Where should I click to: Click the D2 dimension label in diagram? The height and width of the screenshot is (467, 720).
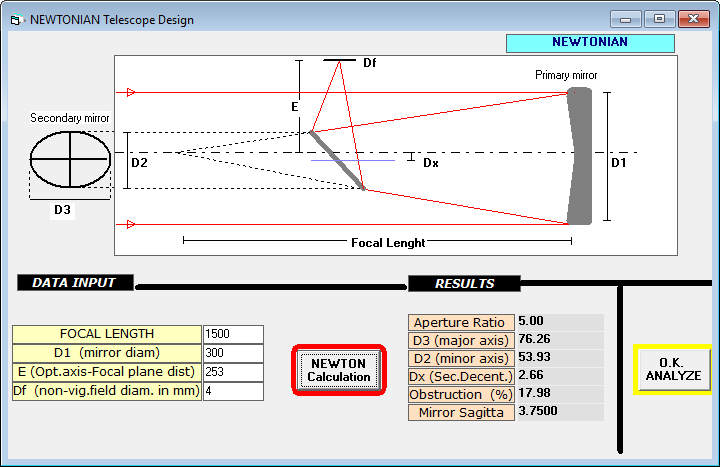140,163
